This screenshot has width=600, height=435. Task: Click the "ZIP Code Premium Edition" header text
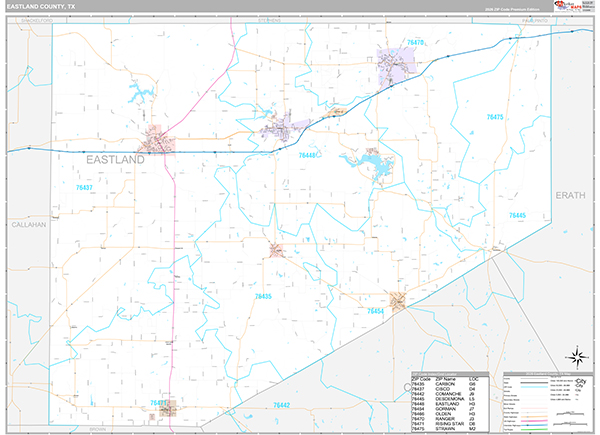(512, 9)
